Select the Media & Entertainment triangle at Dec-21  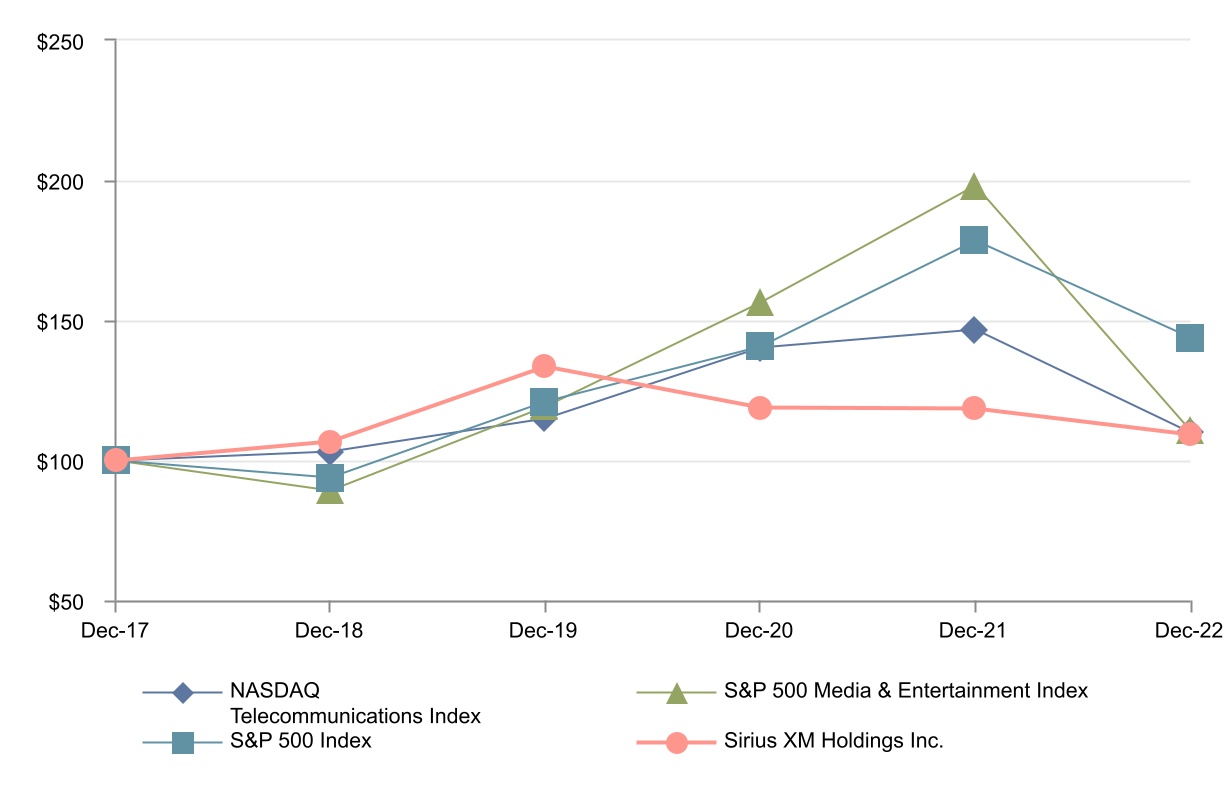pos(974,187)
